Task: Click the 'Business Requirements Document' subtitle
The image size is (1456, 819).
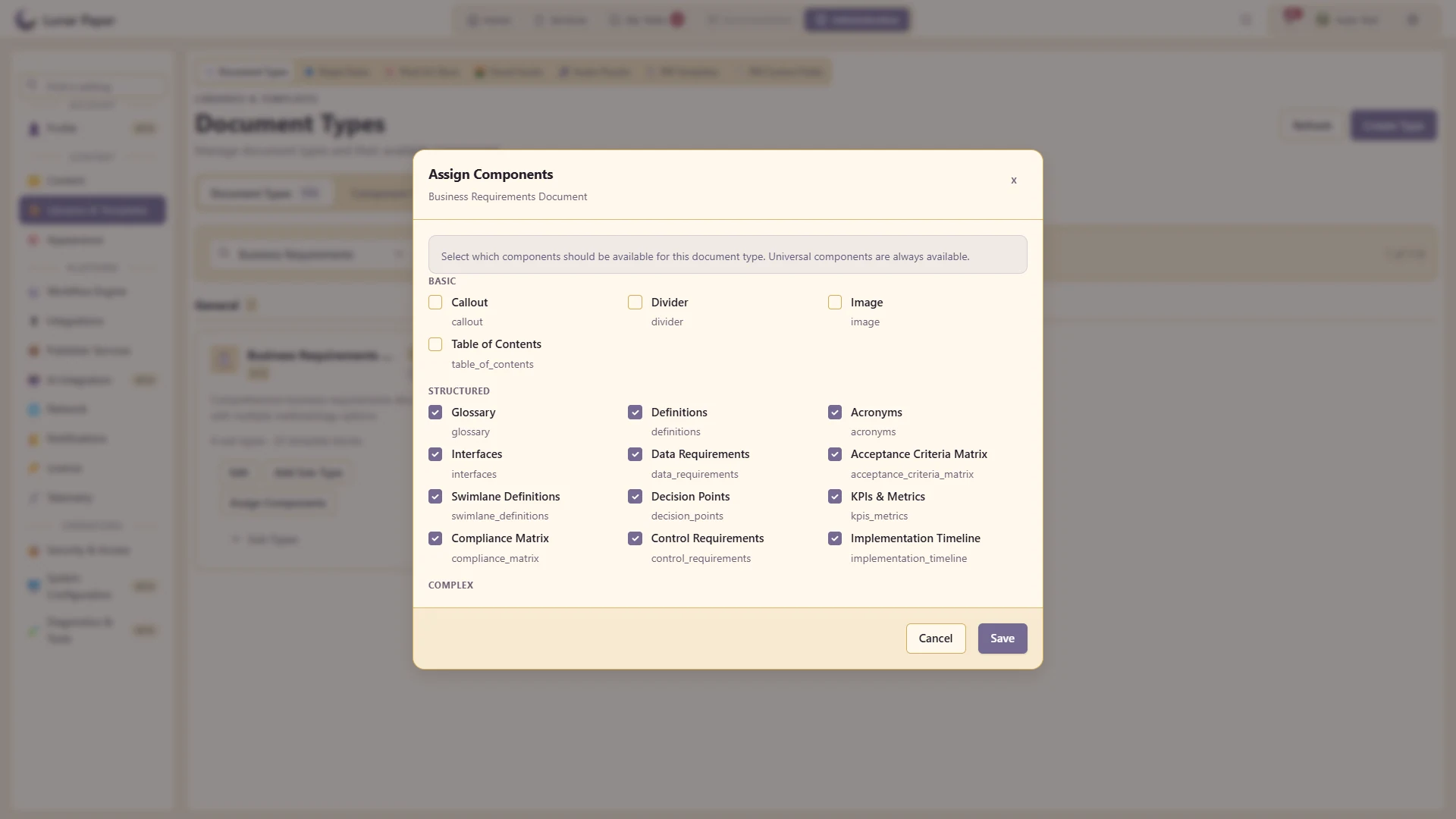Action: coord(507,197)
